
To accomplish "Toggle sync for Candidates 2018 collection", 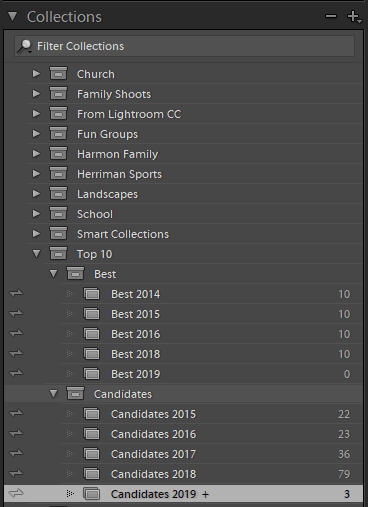I will click(x=16, y=473).
